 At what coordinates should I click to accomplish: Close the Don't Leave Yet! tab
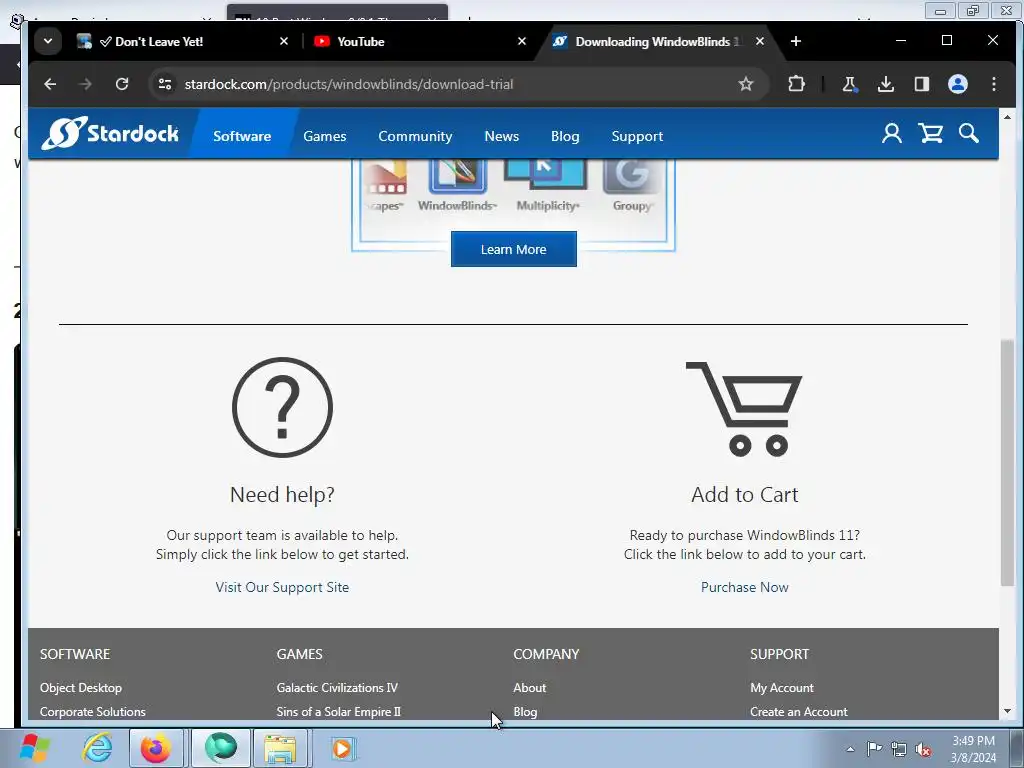pyautogui.click(x=283, y=41)
